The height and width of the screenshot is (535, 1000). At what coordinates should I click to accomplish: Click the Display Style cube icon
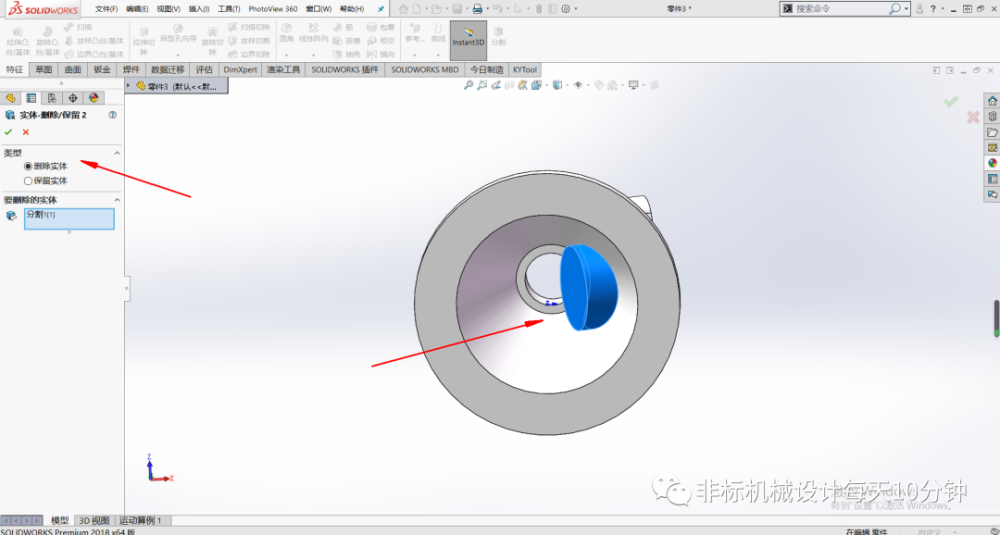[x=557, y=85]
